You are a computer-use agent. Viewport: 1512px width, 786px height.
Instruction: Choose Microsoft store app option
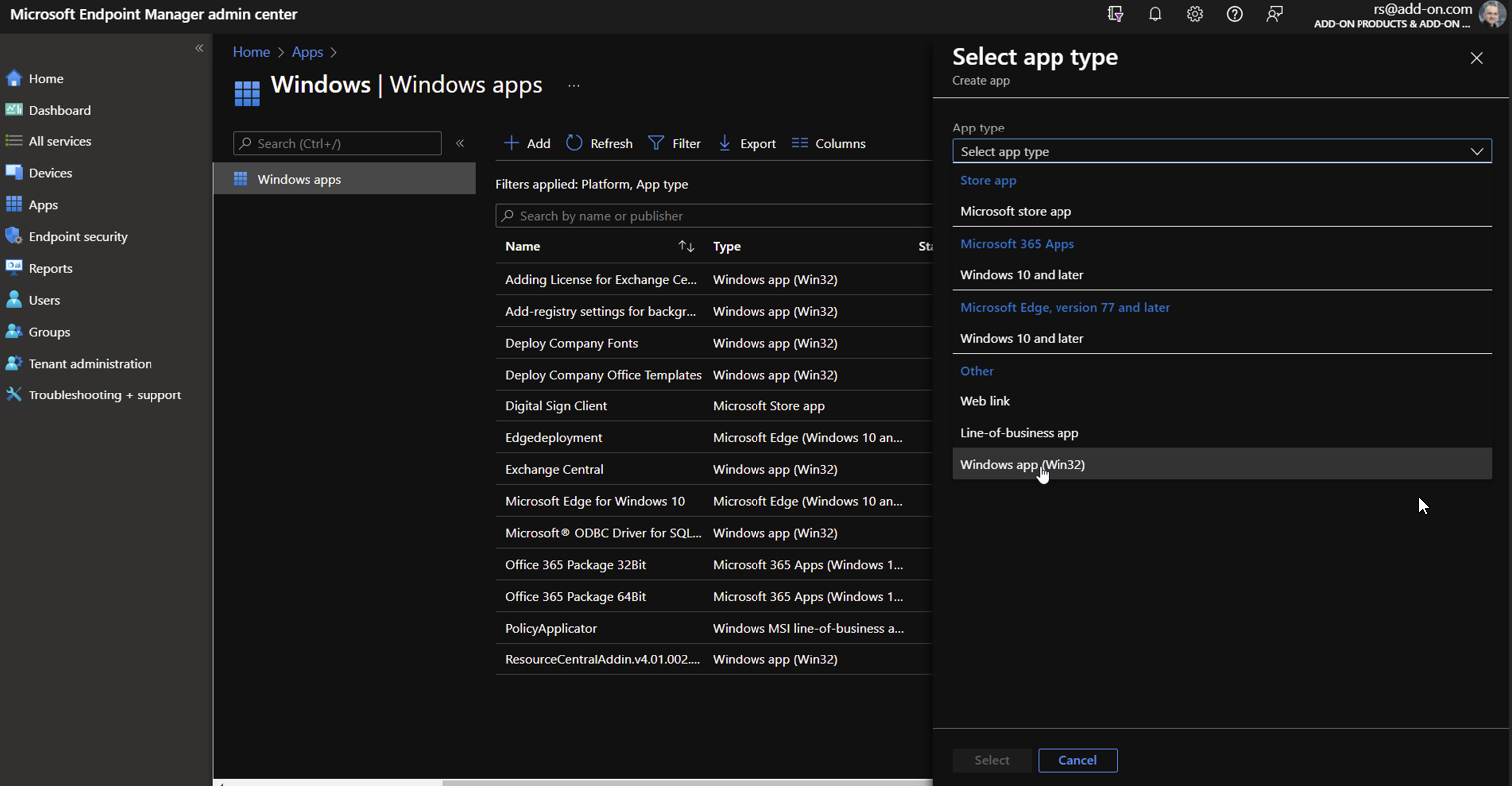click(x=1222, y=211)
